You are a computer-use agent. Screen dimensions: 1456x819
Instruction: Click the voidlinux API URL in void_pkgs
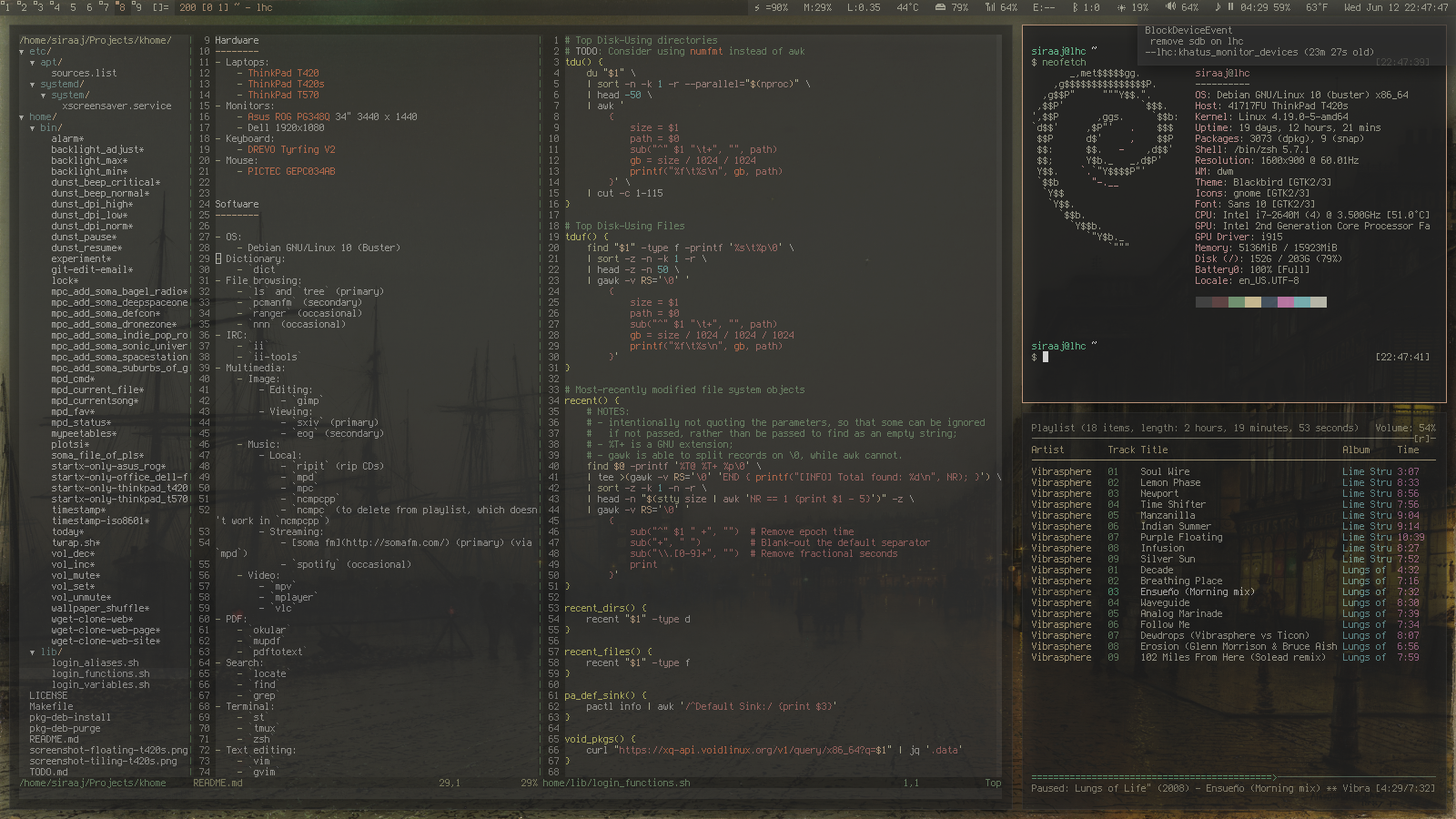click(753, 751)
